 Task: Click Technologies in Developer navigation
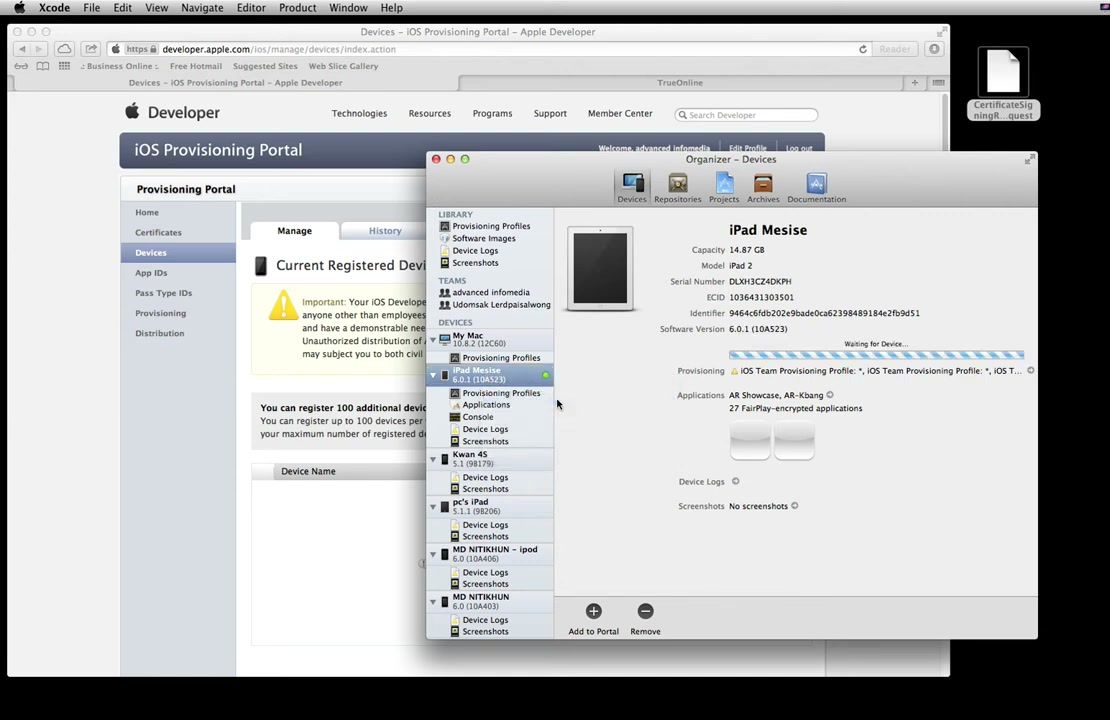pyautogui.click(x=359, y=113)
